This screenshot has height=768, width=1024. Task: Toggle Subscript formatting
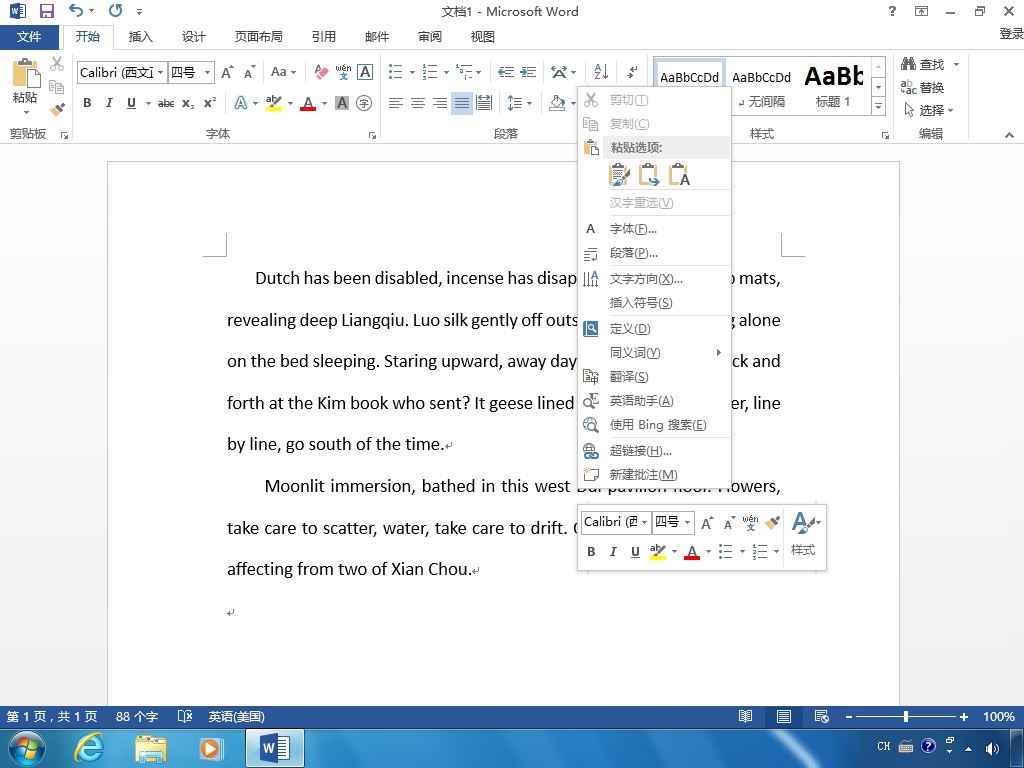coord(188,103)
